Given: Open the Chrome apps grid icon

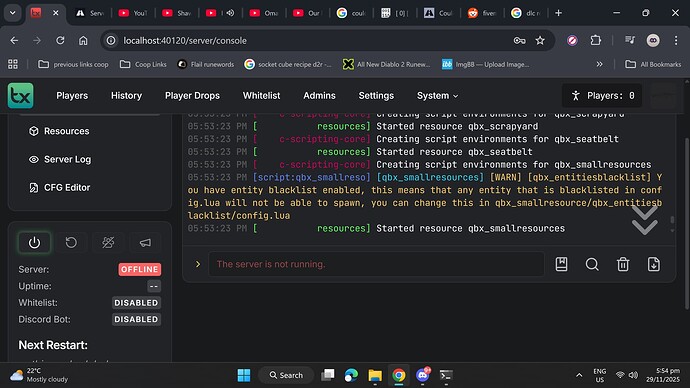Looking at the screenshot, I should click(13, 64).
